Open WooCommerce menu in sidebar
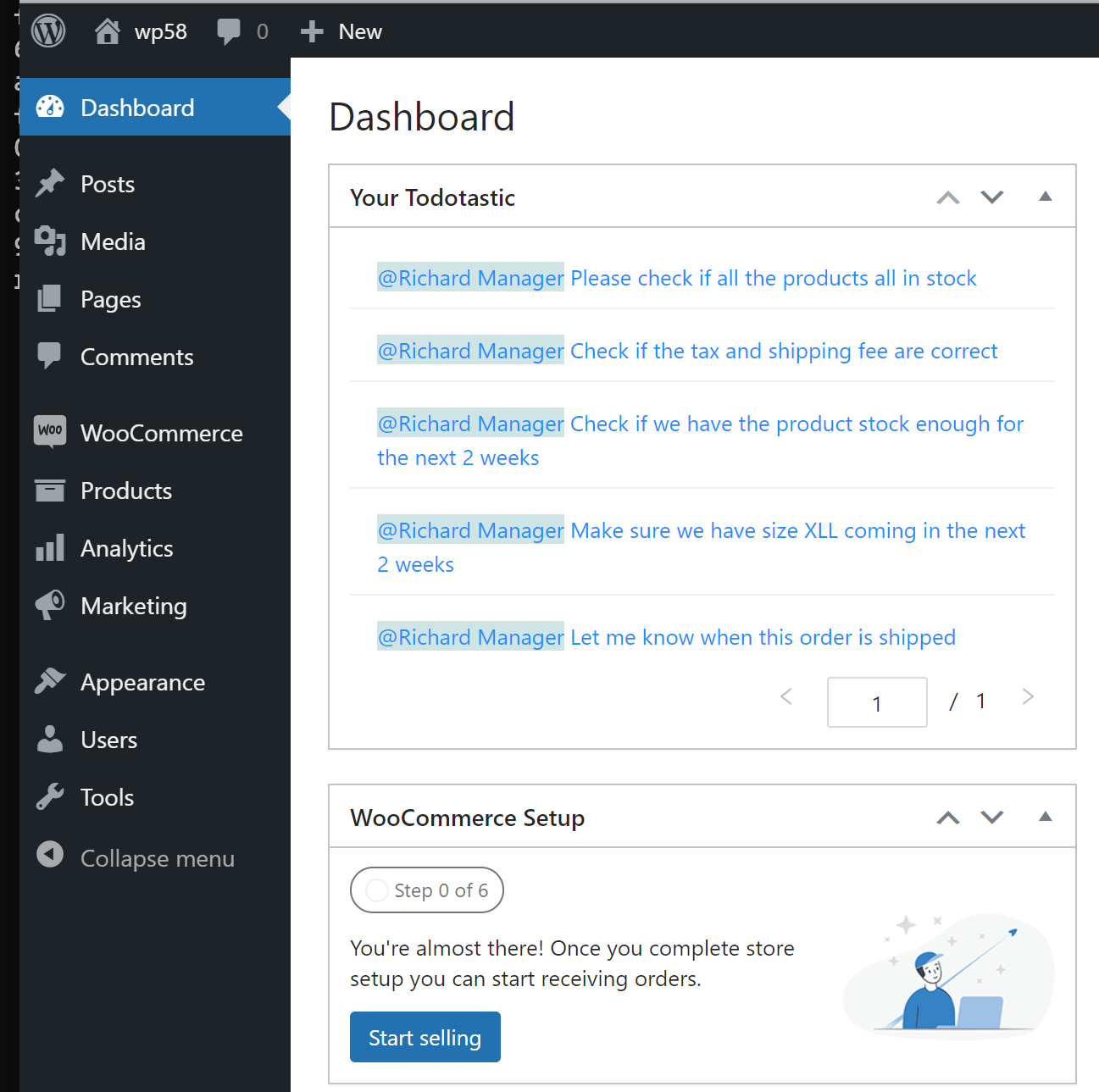The image size is (1099, 1092). (162, 433)
